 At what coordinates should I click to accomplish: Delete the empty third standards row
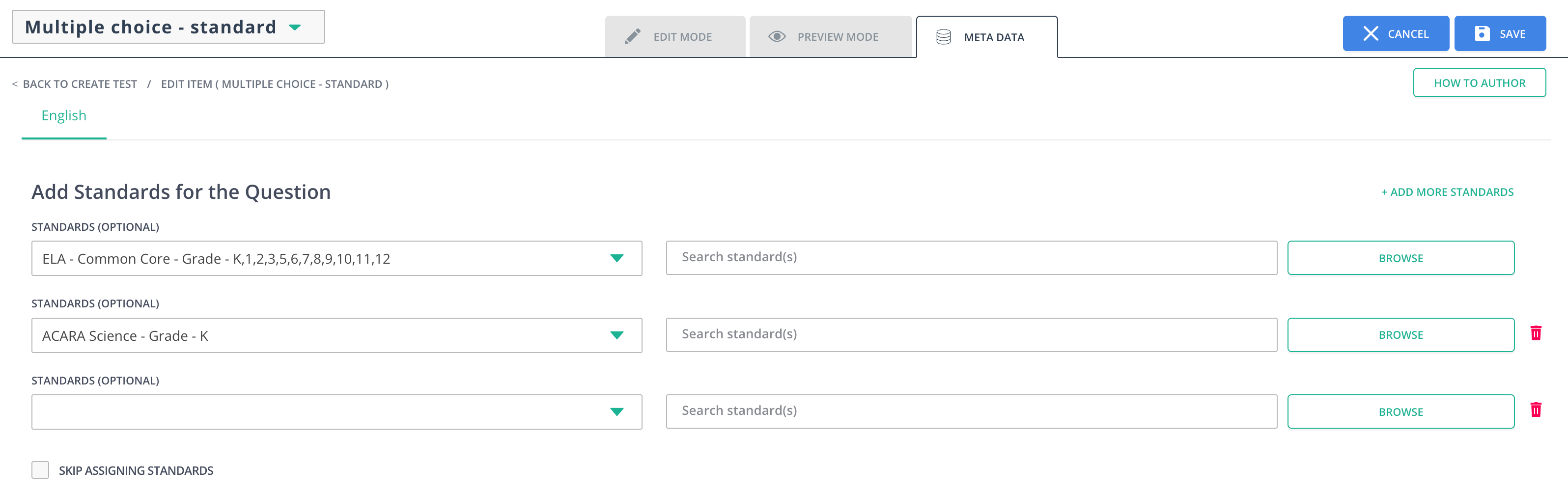pyautogui.click(x=1536, y=410)
